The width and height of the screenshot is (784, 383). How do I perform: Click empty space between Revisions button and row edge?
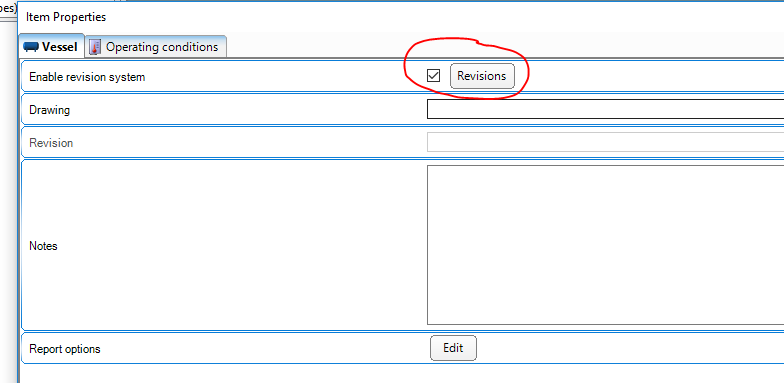point(650,76)
